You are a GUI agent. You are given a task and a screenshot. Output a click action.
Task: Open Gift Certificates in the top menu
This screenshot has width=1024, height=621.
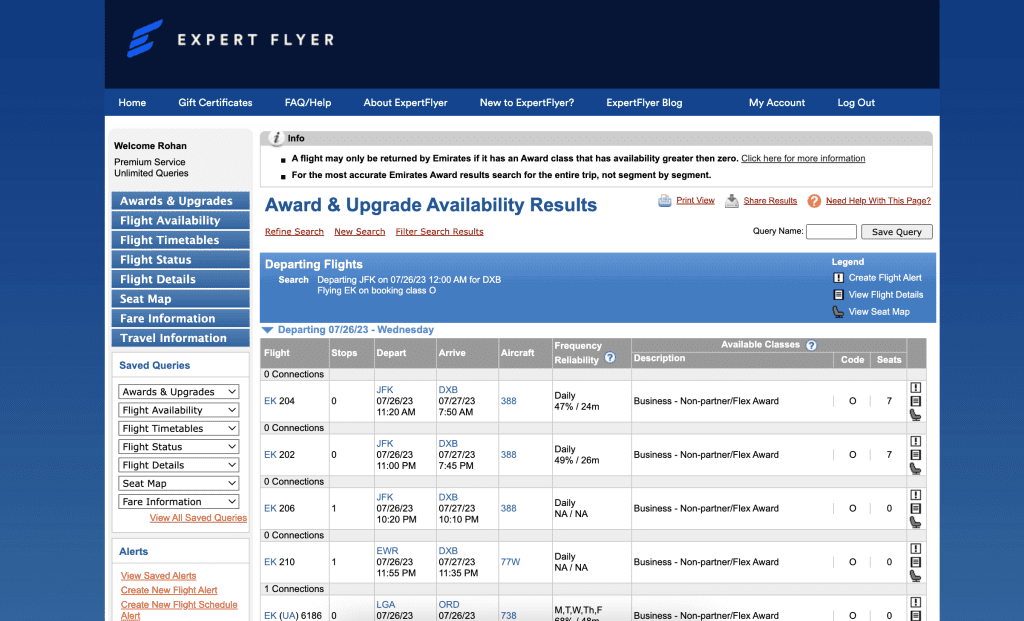point(215,103)
